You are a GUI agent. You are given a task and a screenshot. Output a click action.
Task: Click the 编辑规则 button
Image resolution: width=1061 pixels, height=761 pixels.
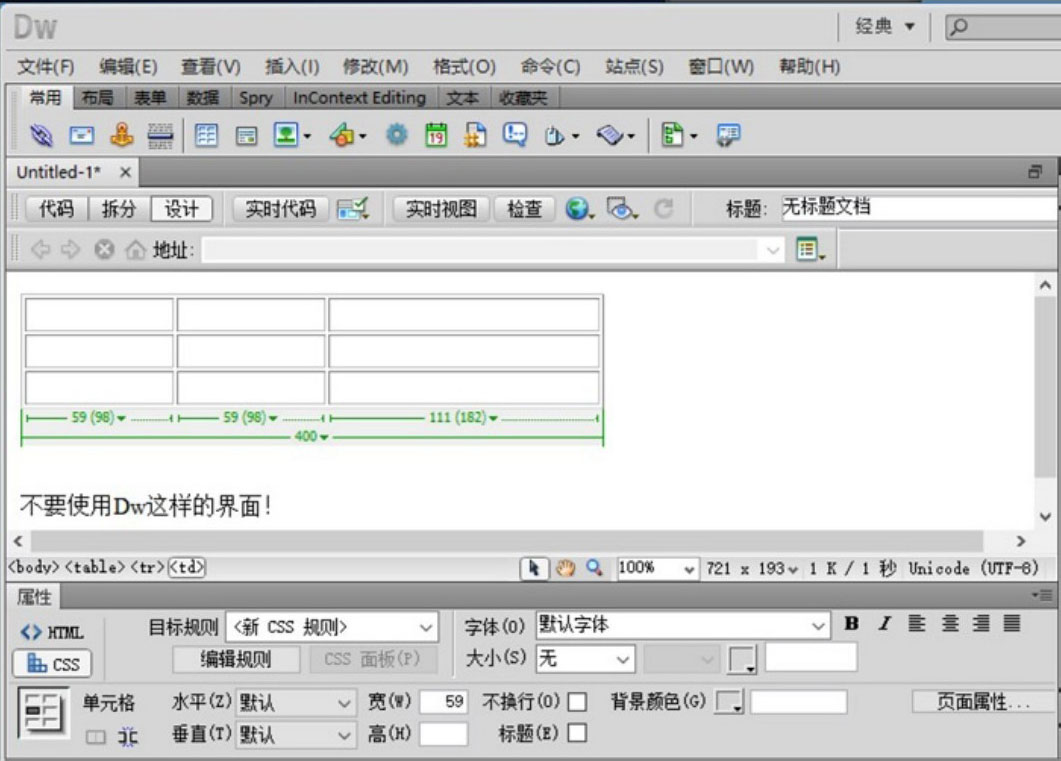click(236, 659)
